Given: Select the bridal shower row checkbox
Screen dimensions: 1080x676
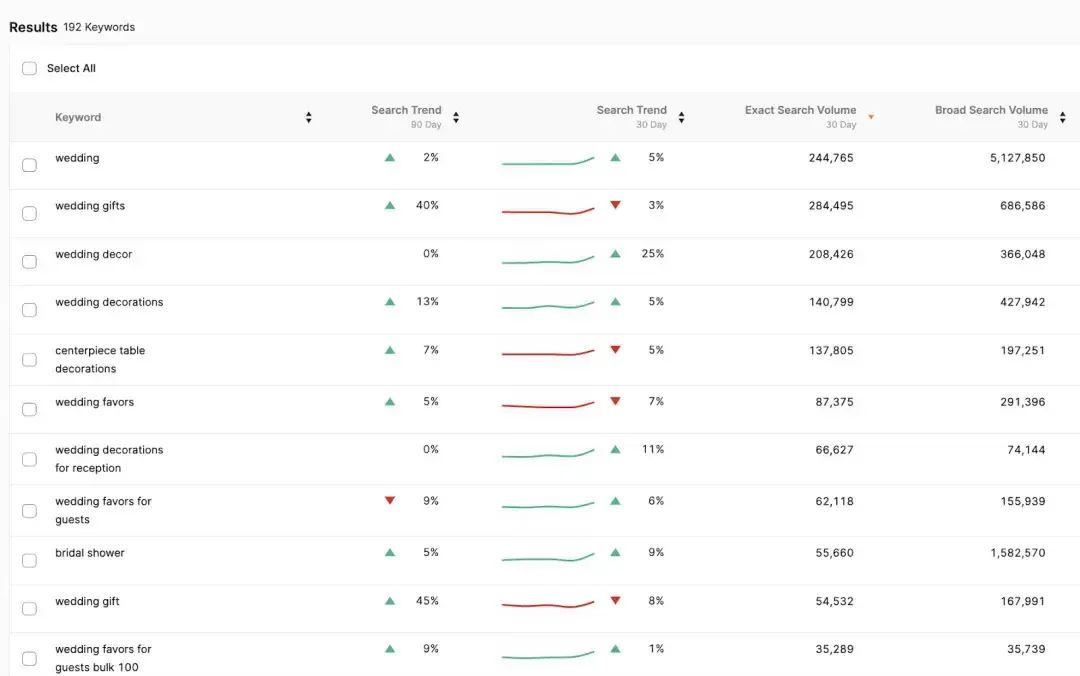Looking at the screenshot, I should coord(29,560).
